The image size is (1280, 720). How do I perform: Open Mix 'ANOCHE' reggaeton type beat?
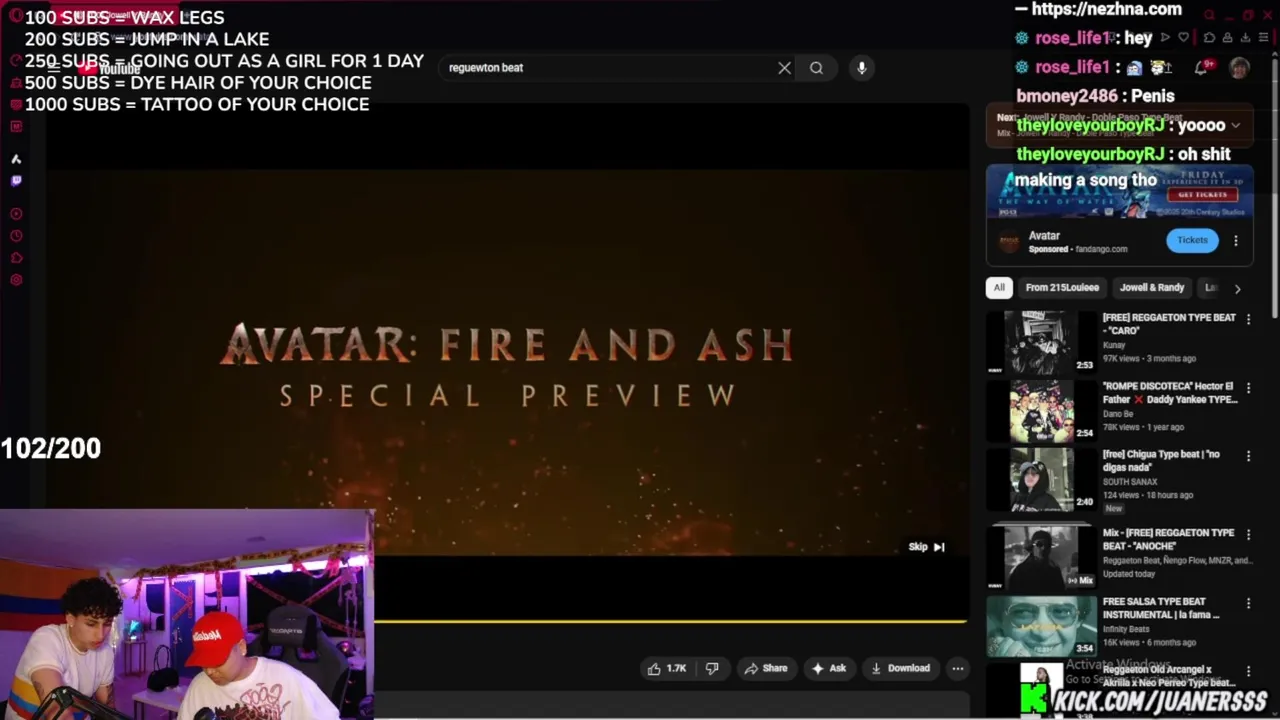(1168, 539)
